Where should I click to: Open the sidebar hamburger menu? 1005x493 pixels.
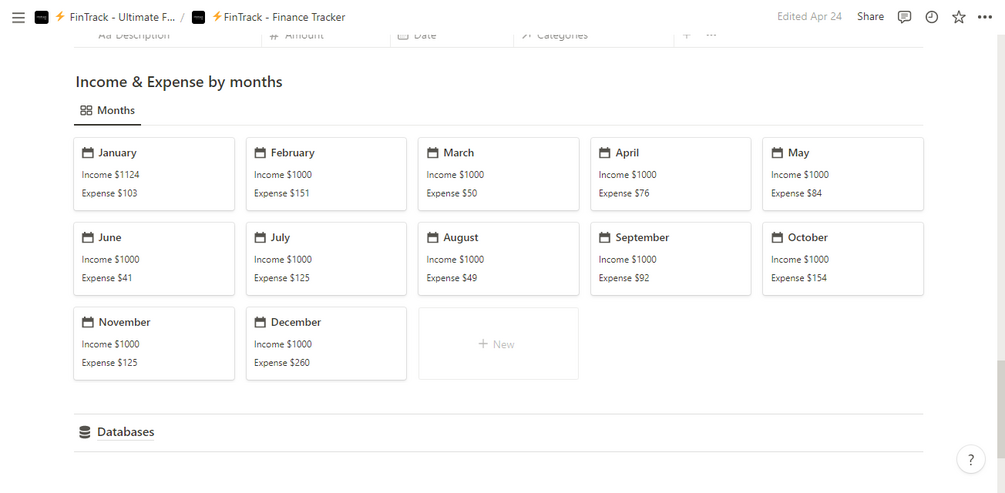coord(18,17)
